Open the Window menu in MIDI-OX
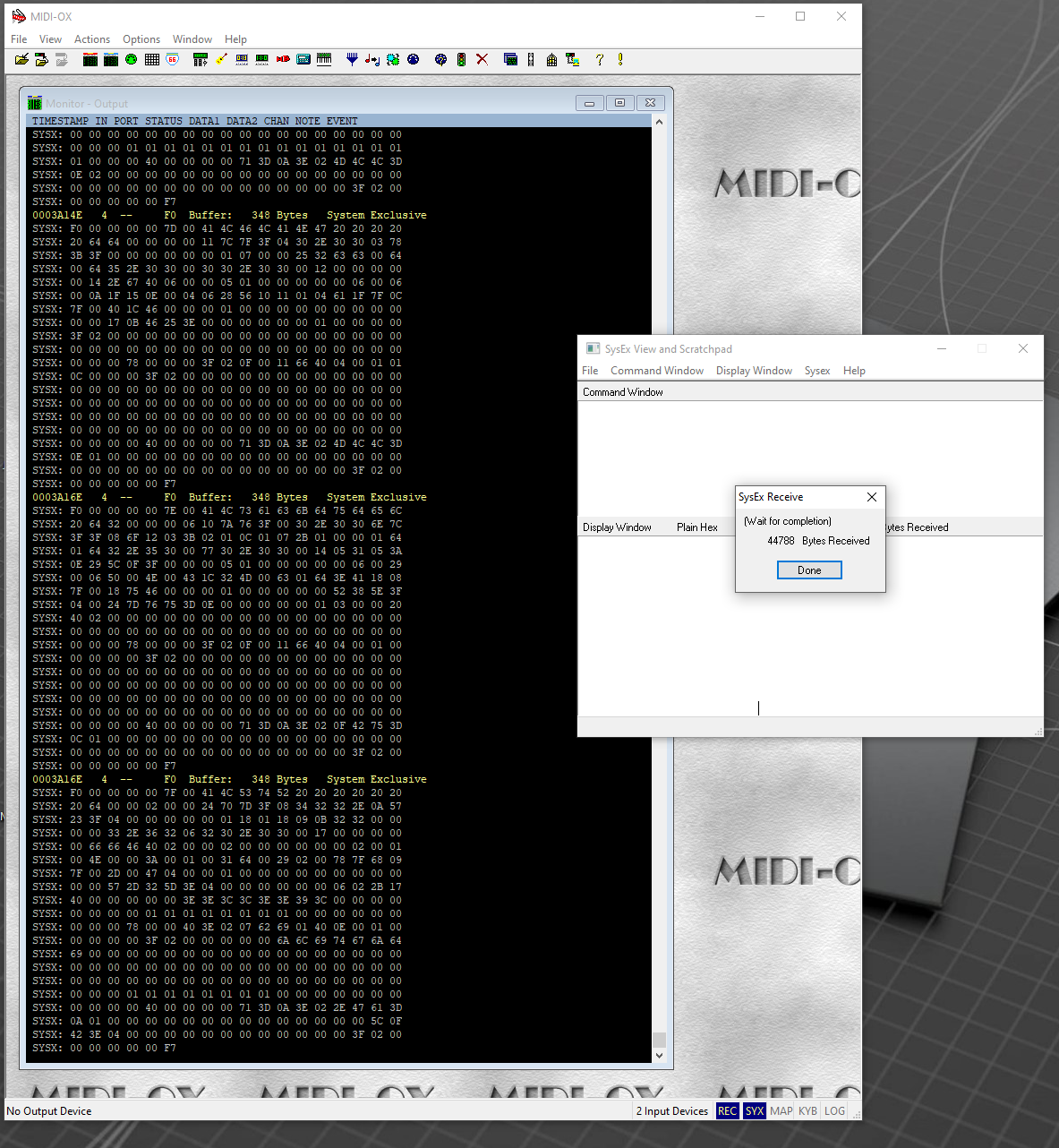 pos(192,39)
